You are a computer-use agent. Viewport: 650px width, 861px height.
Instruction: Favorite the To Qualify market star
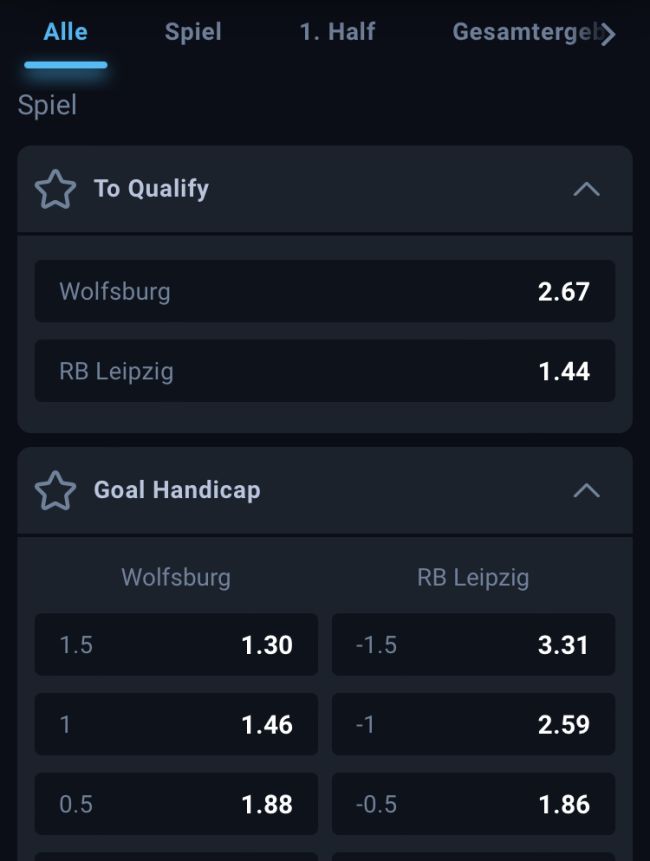[55, 189]
